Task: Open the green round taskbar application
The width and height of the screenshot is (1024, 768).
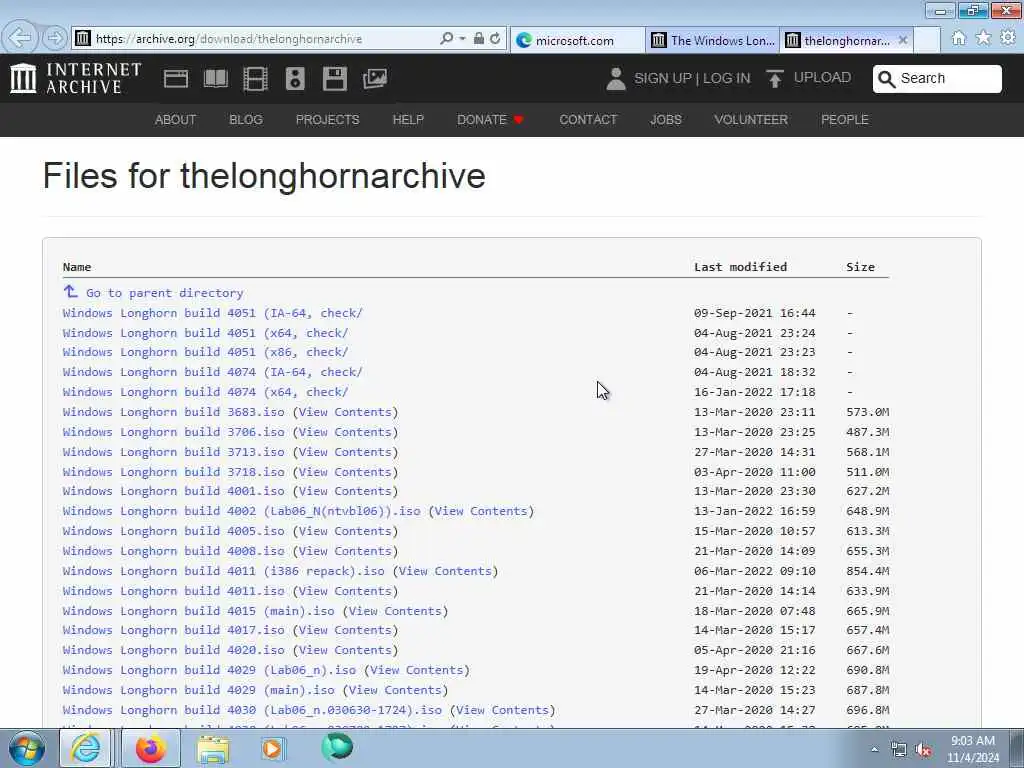Action: [x=337, y=748]
